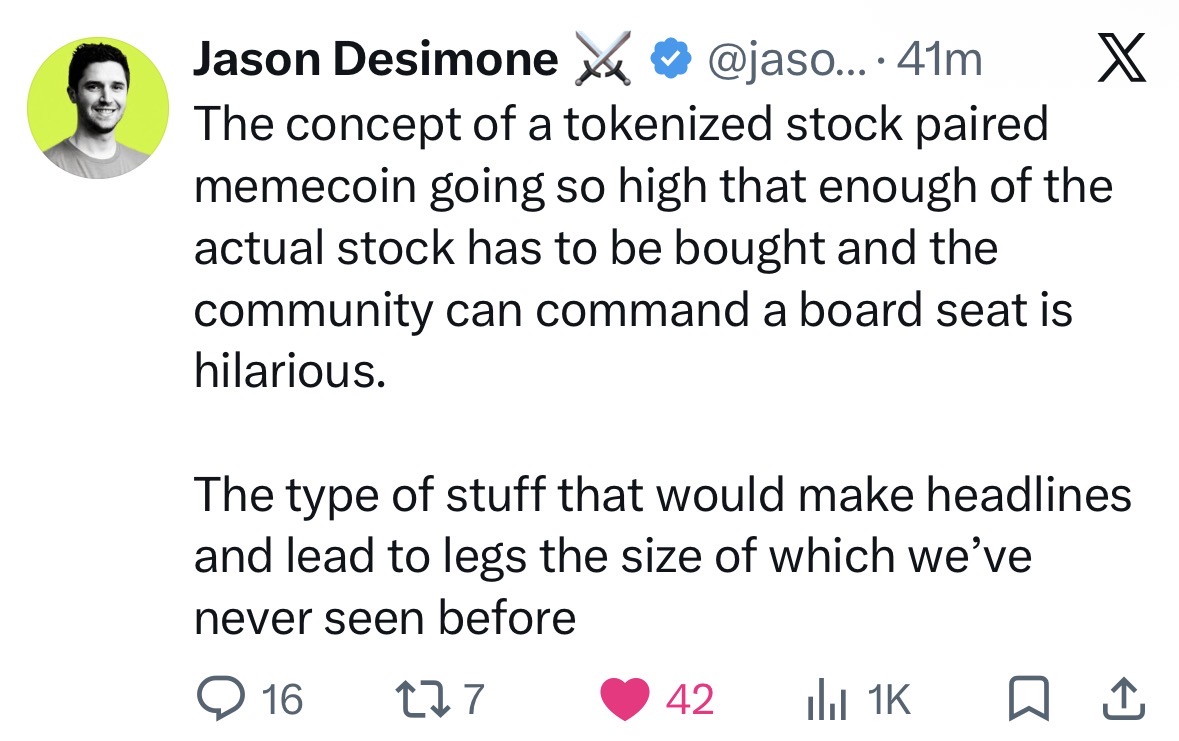Click the paragraph starting 'The type of stuff'
This screenshot has height=741, width=1179.
662,556
